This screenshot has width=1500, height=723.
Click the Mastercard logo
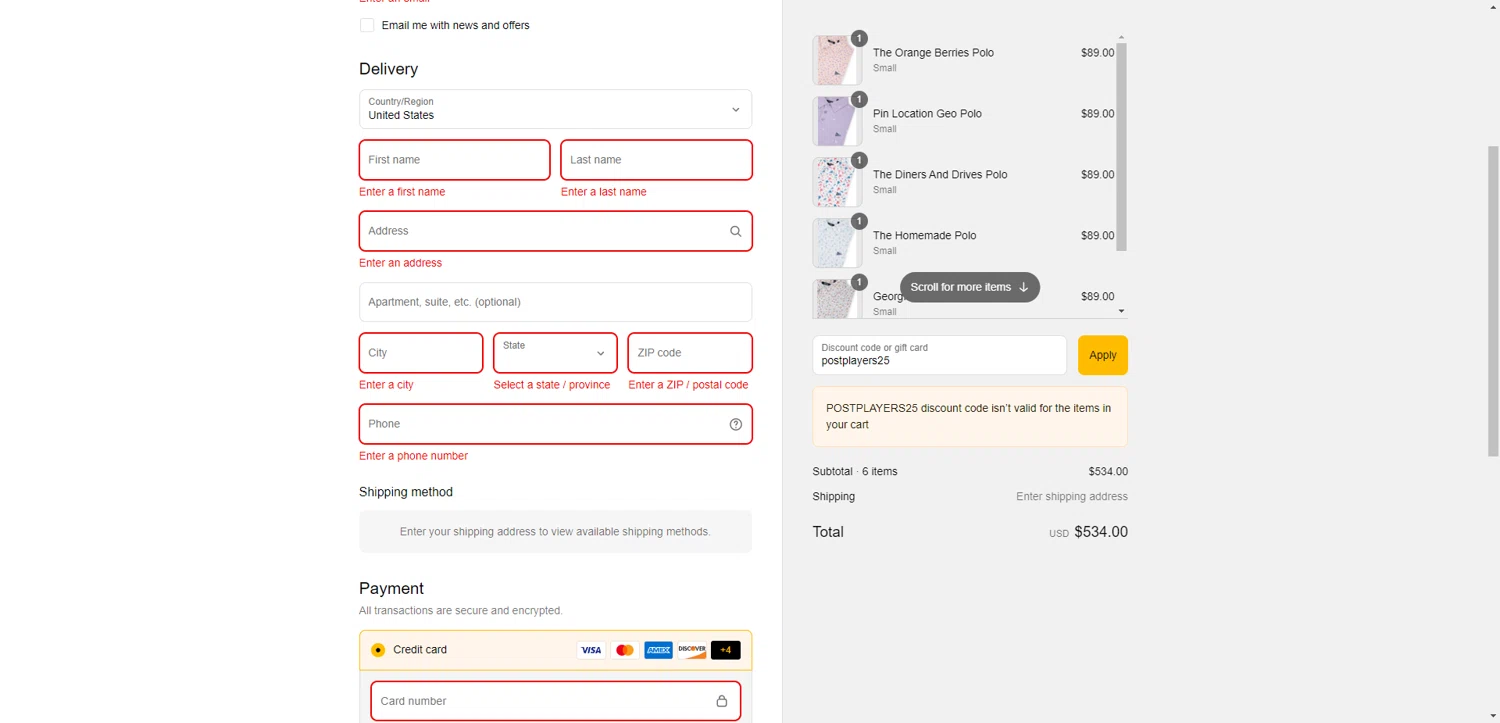click(x=625, y=650)
